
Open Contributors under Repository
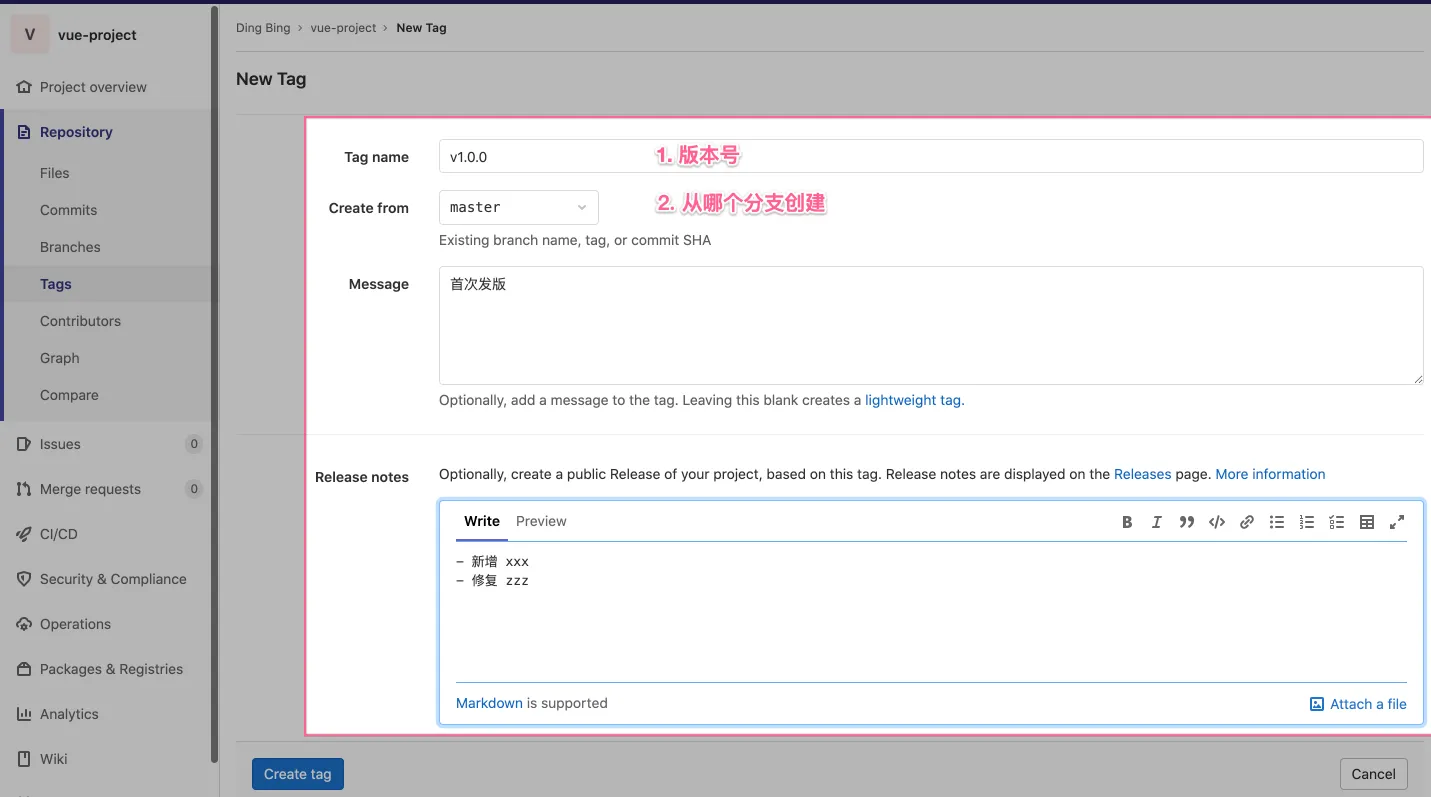pos(80,321)
